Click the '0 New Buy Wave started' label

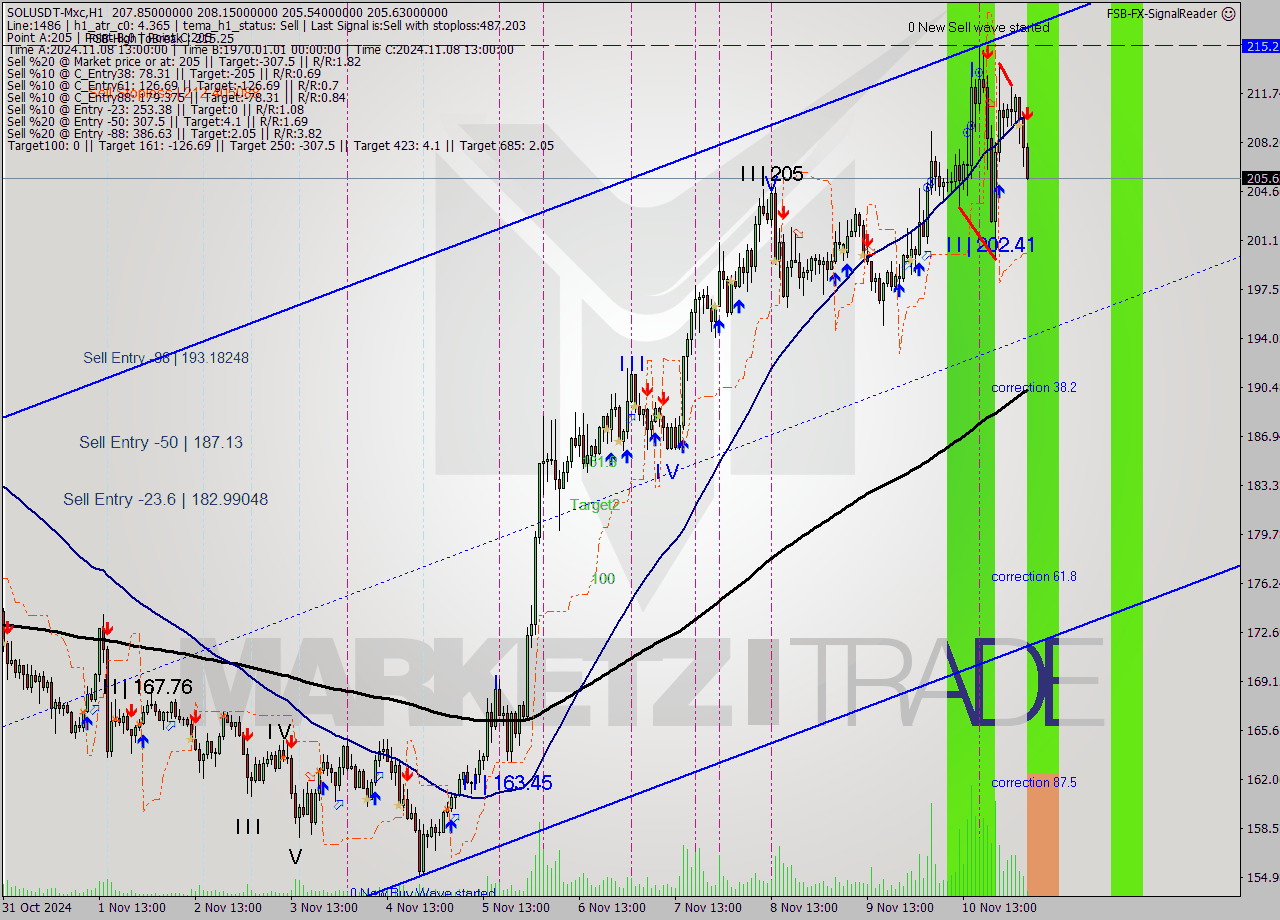pyautogui.click(x=423, y=893)
